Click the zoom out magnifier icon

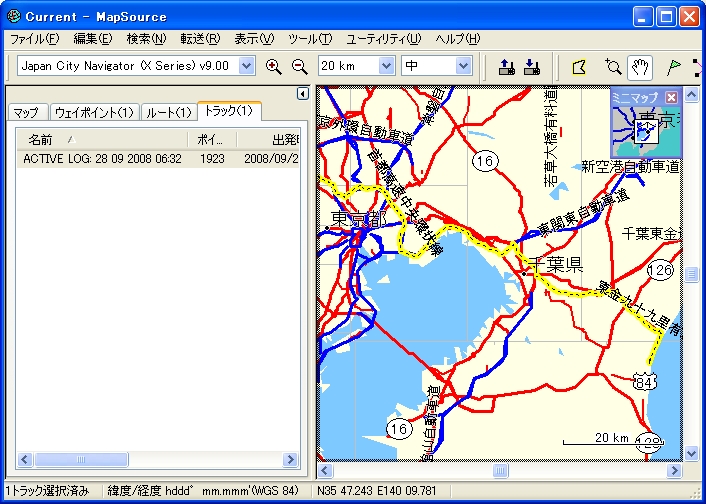[x=299, y=67]
